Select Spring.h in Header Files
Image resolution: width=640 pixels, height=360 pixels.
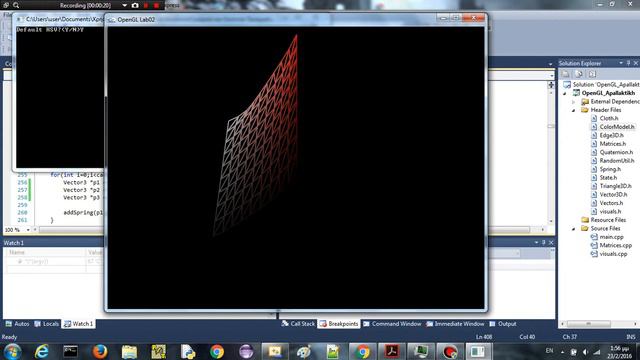pos(610,169)
